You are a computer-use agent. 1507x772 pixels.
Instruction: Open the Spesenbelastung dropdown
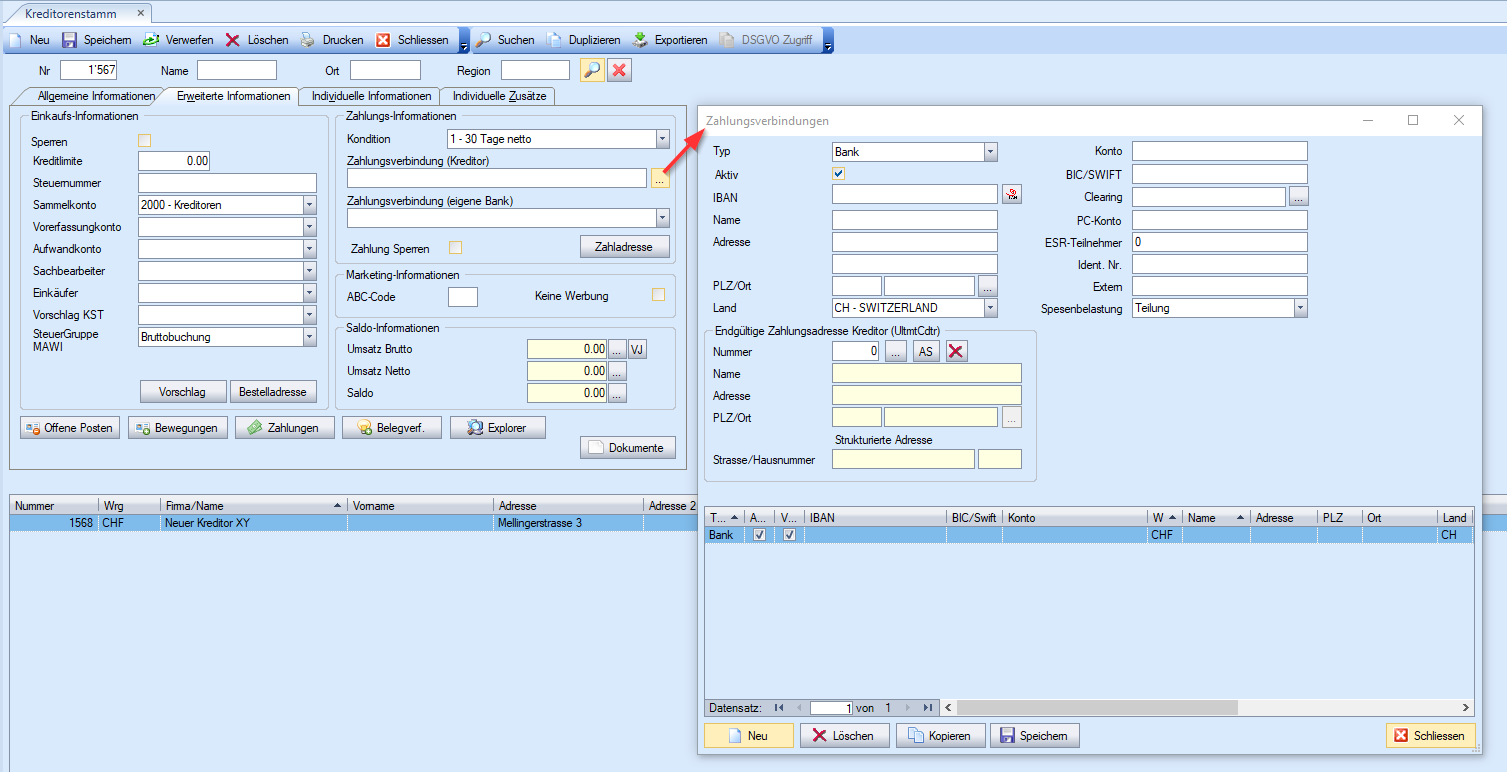[1300, 309]
